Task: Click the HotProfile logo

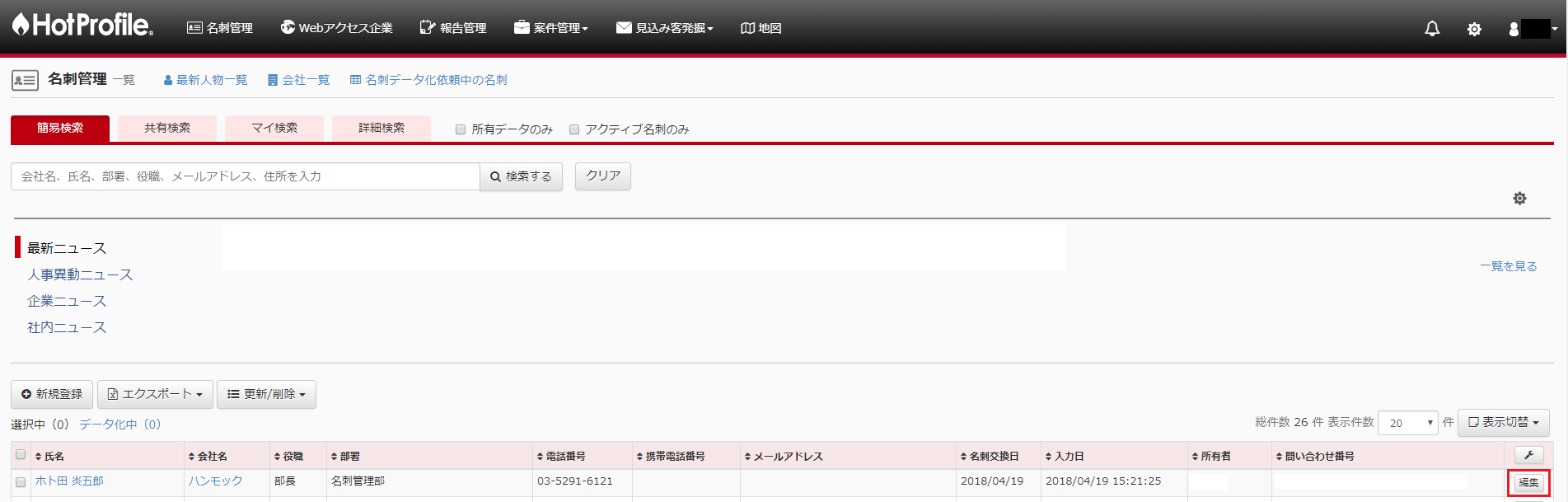Action: point(82,26)
